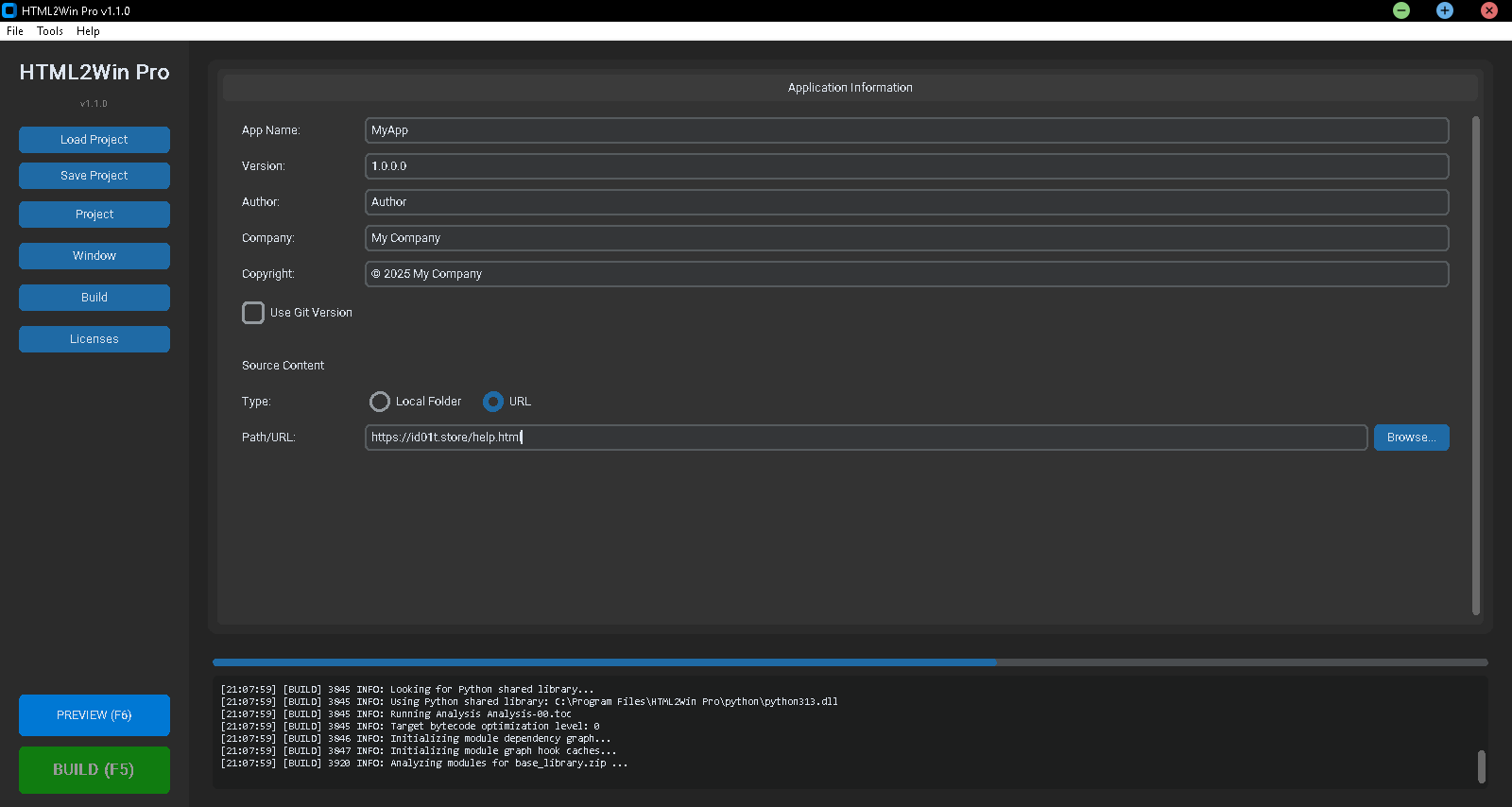Viewport: 1512px width, 807px height.
Task: Click the log line 'Initializing module graph hook caches...'
Action: tap(419, 751)
